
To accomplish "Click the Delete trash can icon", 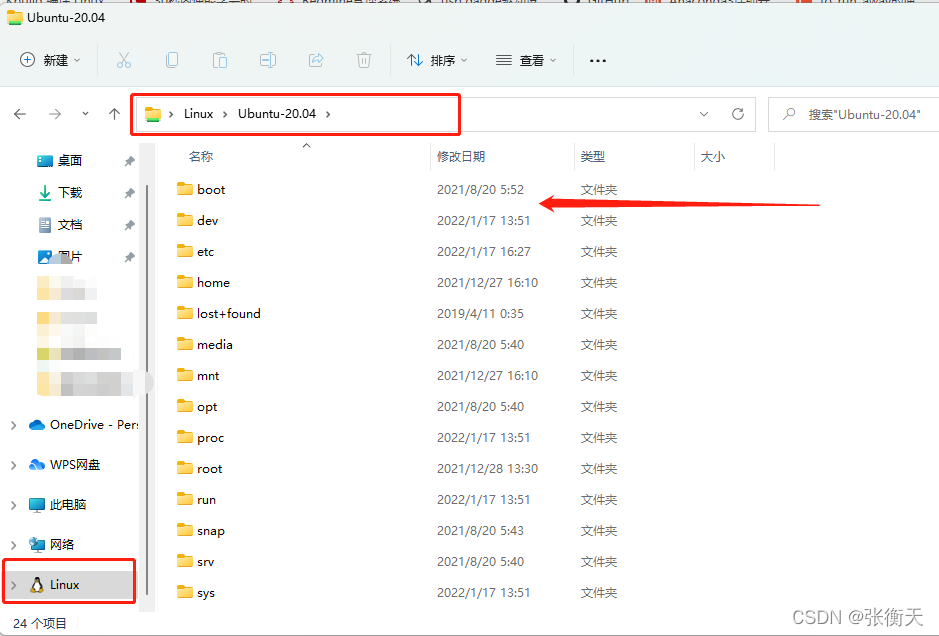I will (364, 60).
